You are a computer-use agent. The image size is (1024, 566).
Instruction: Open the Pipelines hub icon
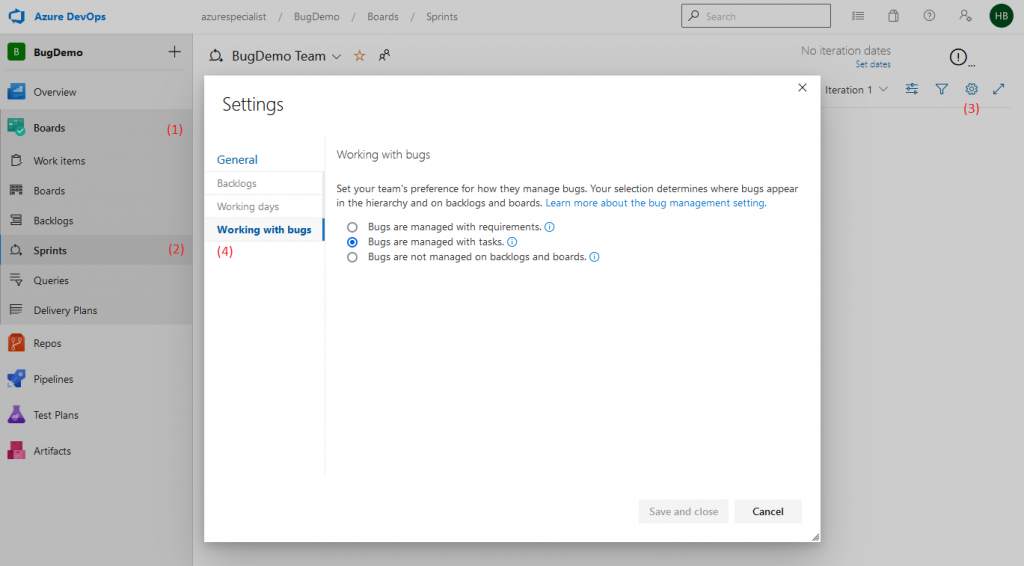point(16,379)
